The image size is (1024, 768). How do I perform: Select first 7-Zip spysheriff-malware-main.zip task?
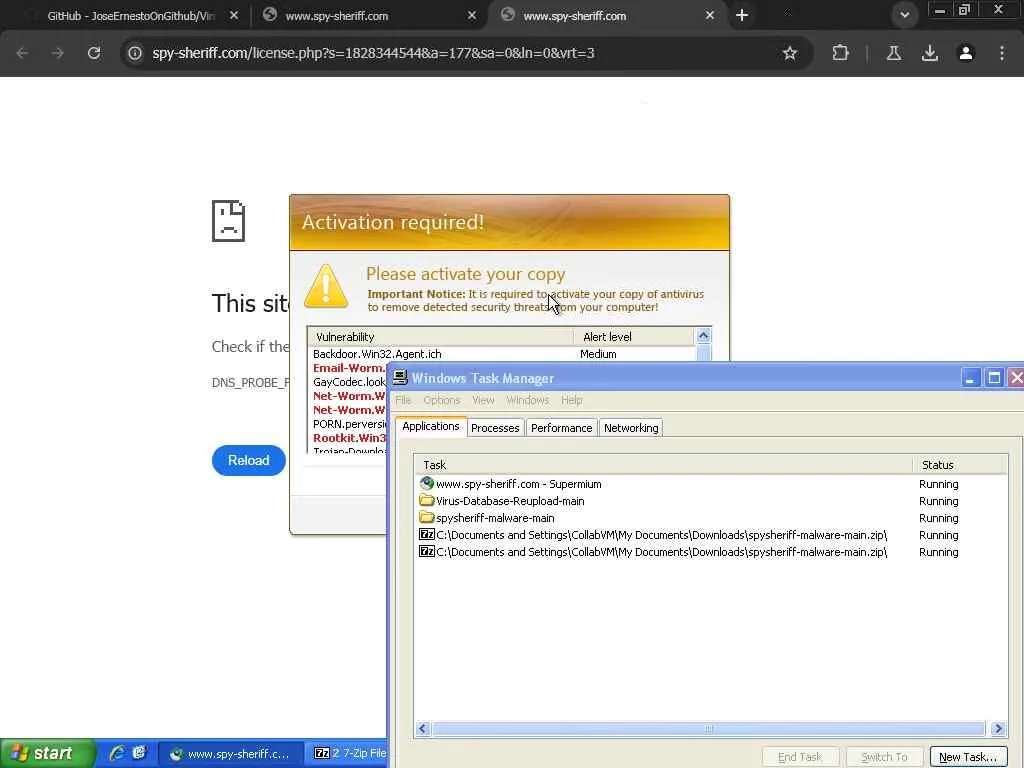coord(712,535)
